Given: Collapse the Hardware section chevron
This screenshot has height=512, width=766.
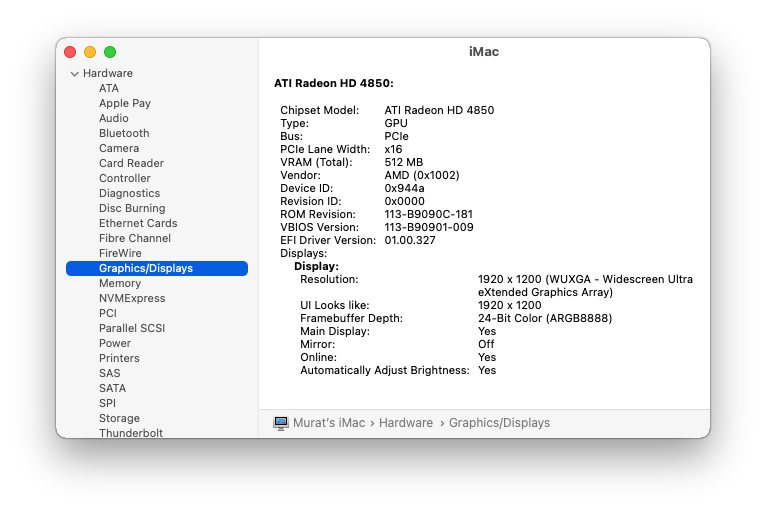Looking at the screenshot, I should tap(74, 74).
